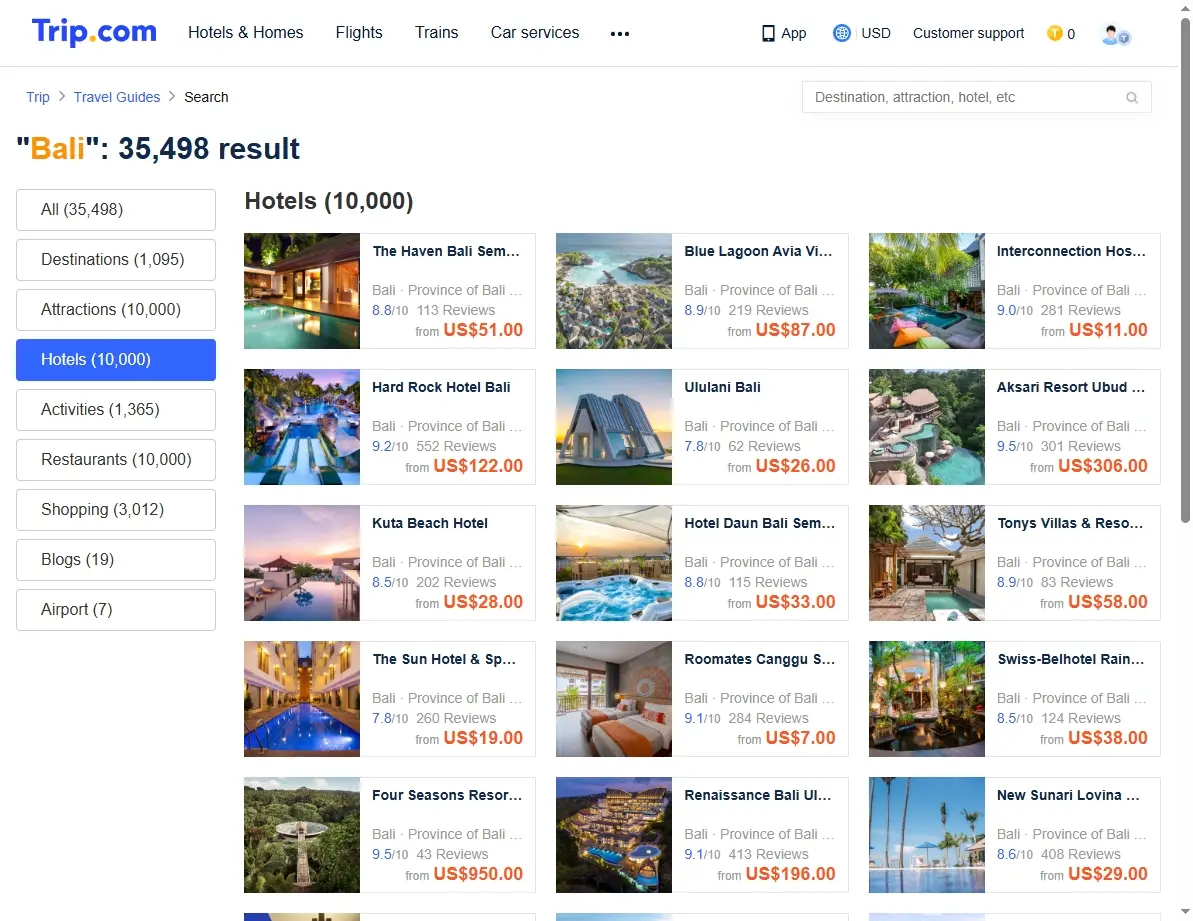This screenshot has height=921, width=1193.
Task: Go to Travel Guides breadcrumb
Action: point(117,97)
